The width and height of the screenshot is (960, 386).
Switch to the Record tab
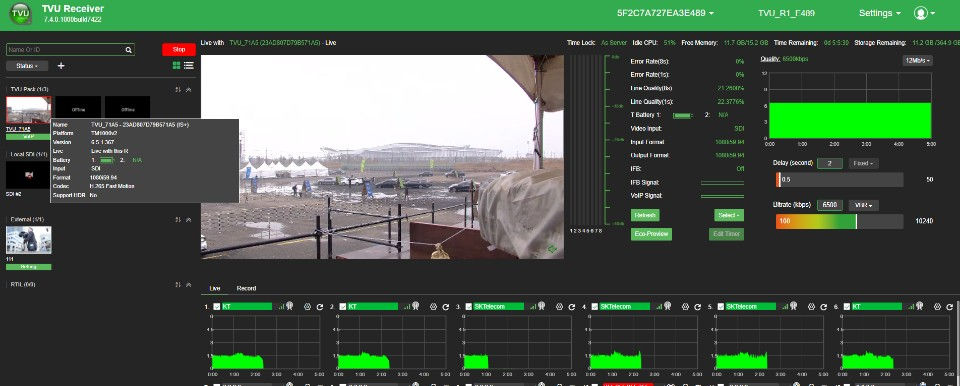246,288
